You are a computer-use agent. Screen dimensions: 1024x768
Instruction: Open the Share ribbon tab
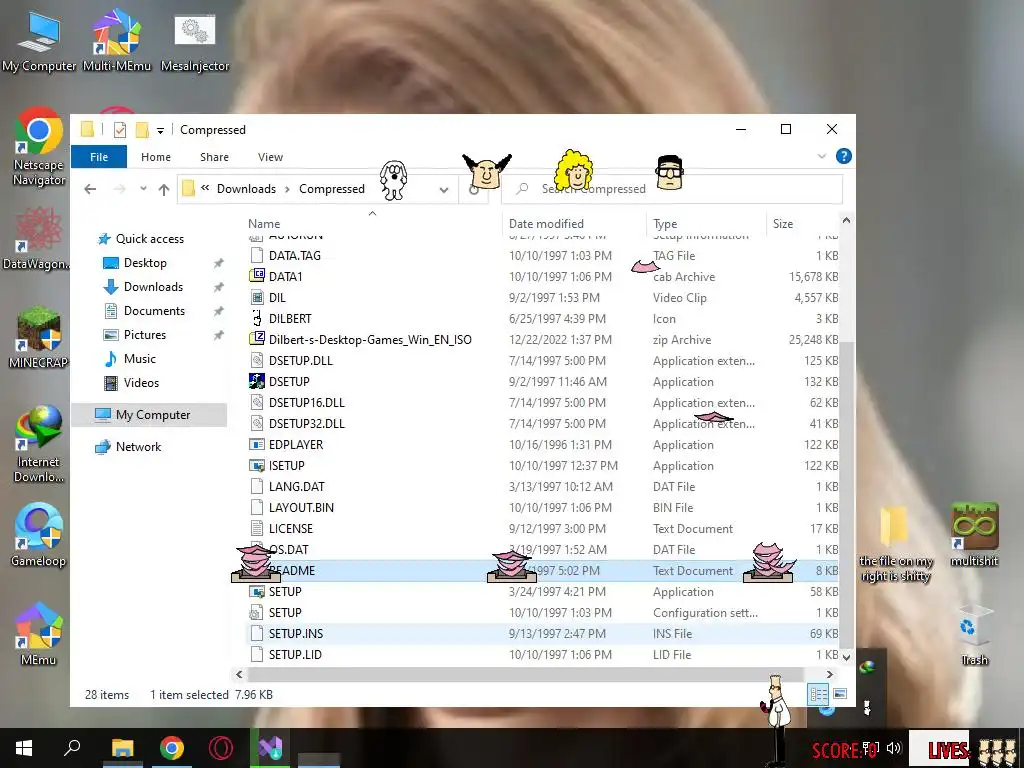pyautogui.click(x=214, y=157)
